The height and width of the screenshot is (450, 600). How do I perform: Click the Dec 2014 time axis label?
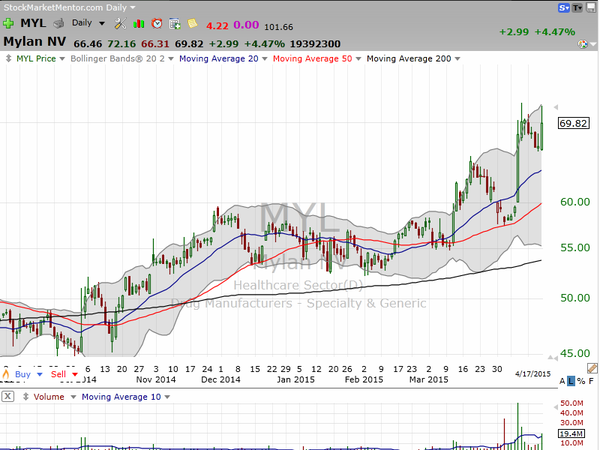point(221,380)
